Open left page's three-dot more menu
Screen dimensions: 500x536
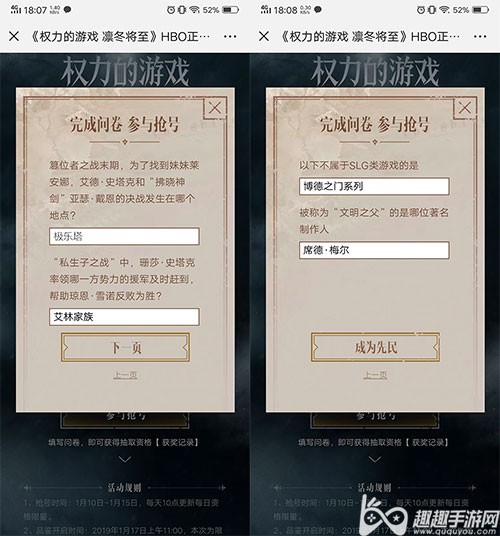(230, 37)
